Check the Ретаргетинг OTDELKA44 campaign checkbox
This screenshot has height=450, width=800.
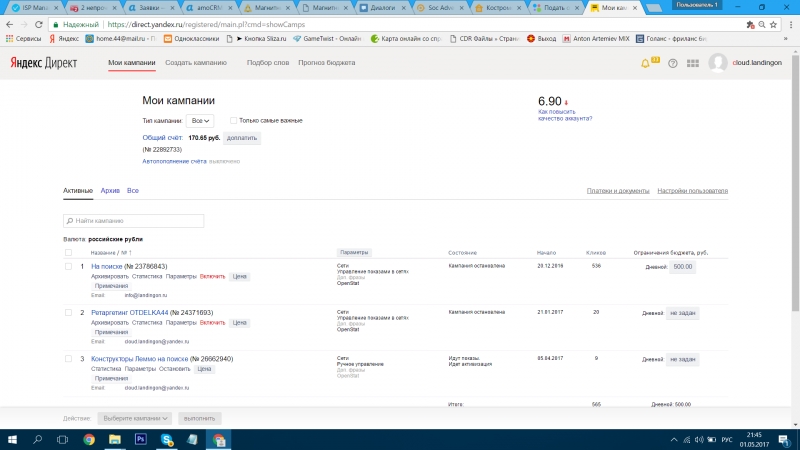pos(68,312)
